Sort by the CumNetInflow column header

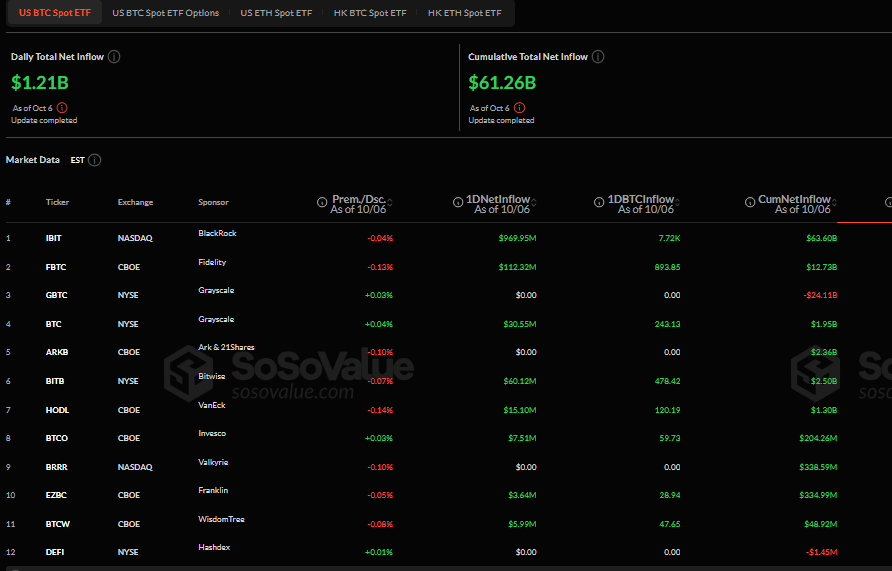coord(794,200)
